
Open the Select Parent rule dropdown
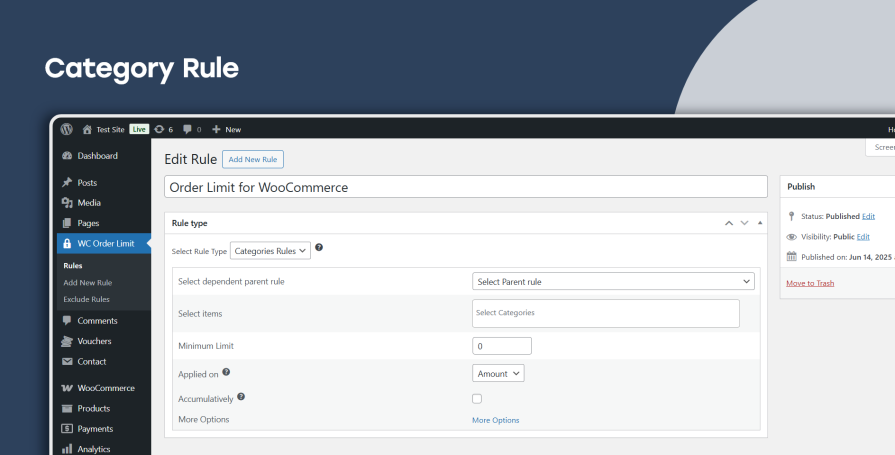613,281
